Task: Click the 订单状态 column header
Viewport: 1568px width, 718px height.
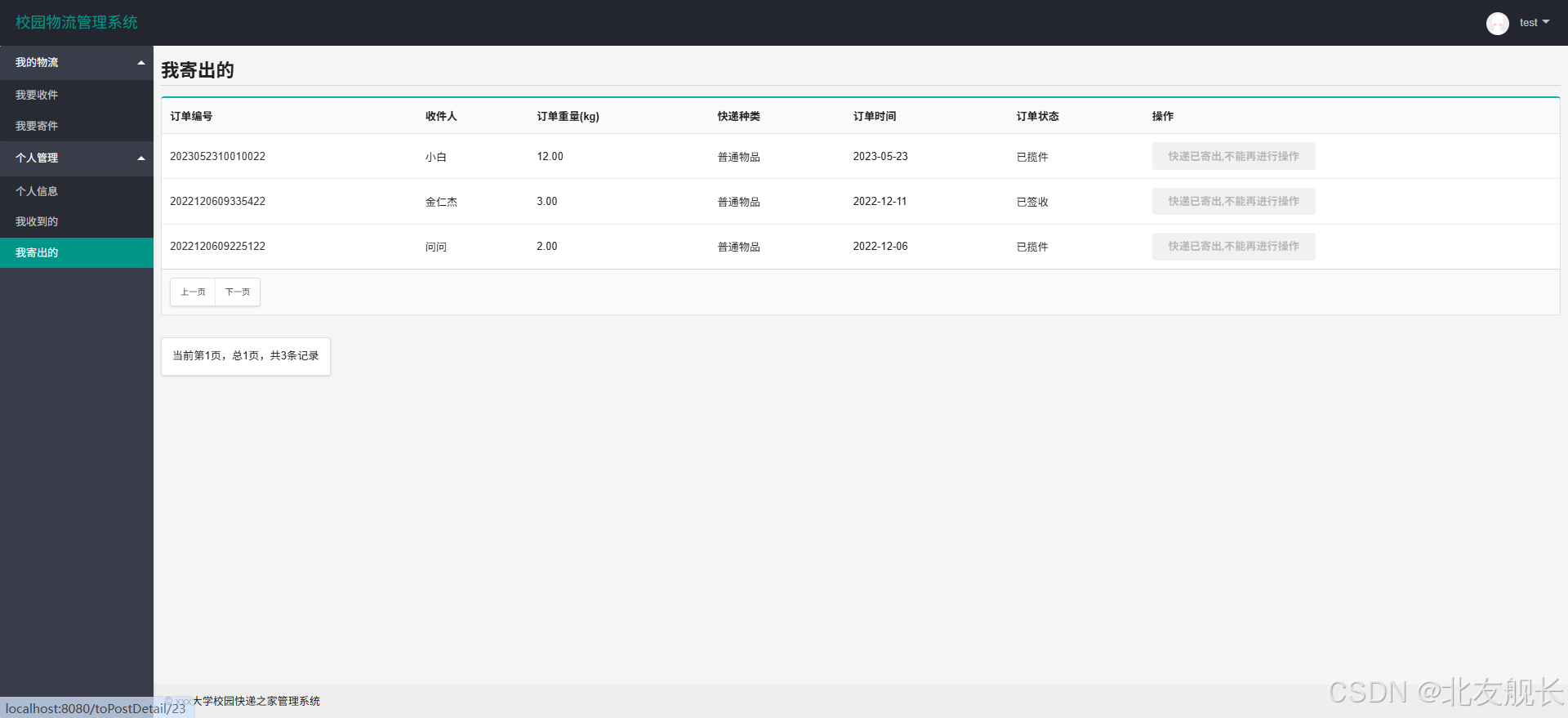Action: tap(1037, 116)
